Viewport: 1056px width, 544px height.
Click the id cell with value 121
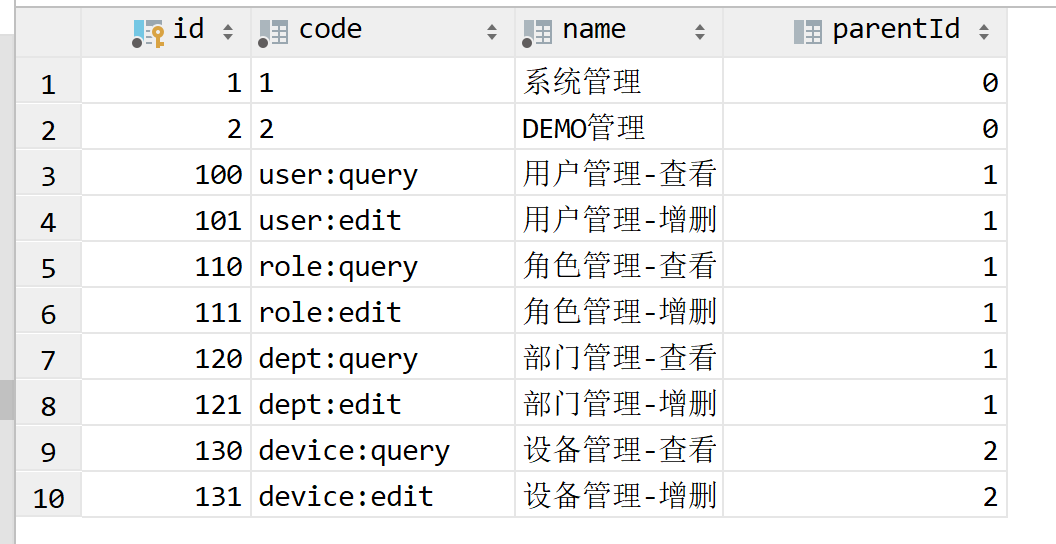tap(166, 404)
